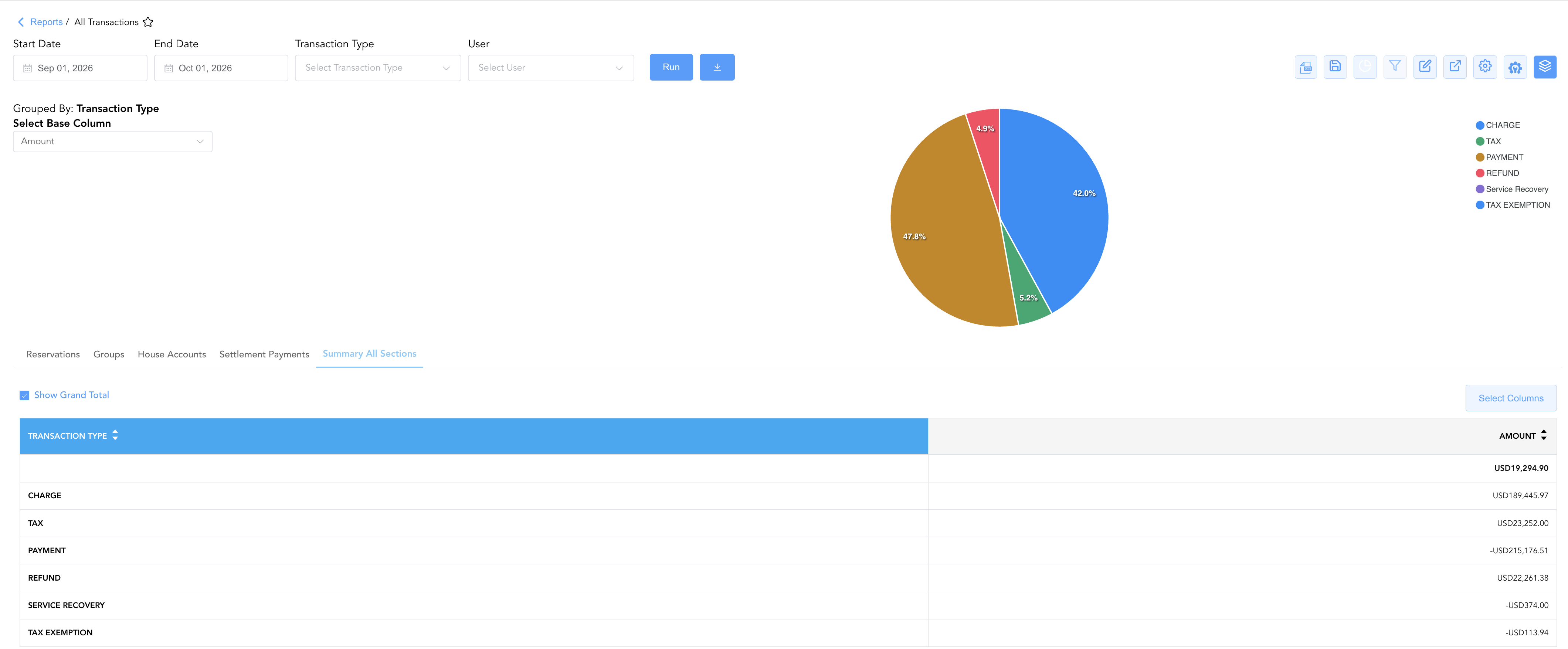Click the Start Date field Sep 01, 2026
This screenshot has height=649, width=1568.
[x=80, y=68]
